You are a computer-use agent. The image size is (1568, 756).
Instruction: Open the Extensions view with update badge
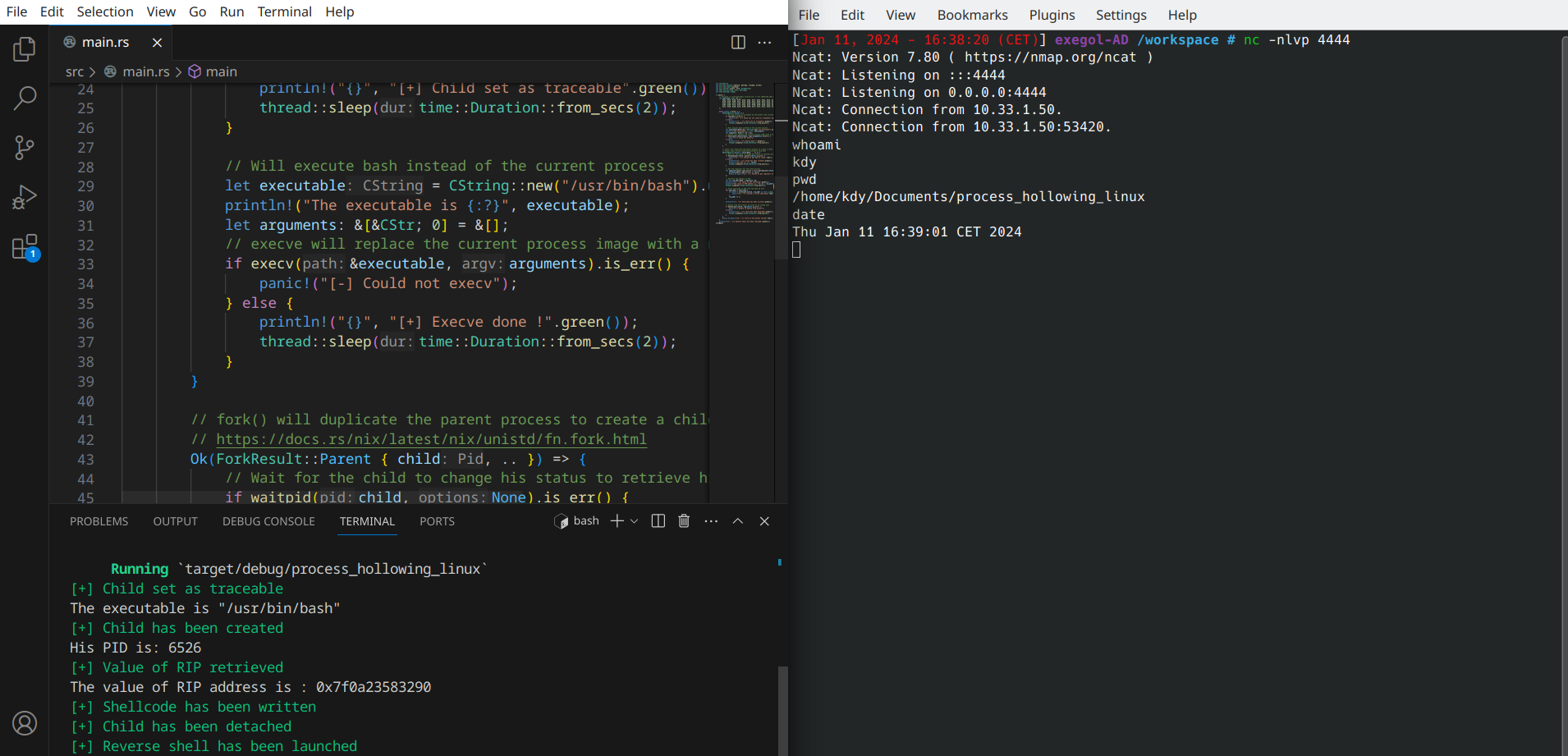click(25, 247)
